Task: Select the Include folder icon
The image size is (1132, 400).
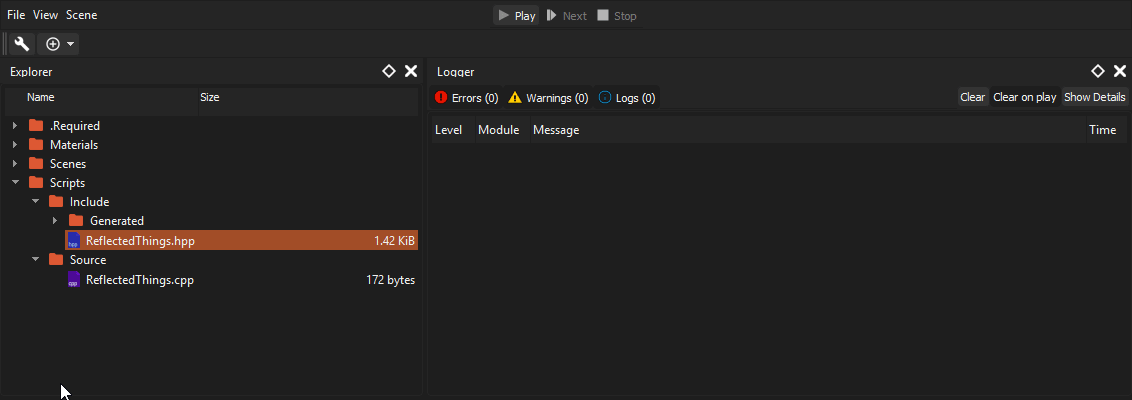Action: point(56,201)
